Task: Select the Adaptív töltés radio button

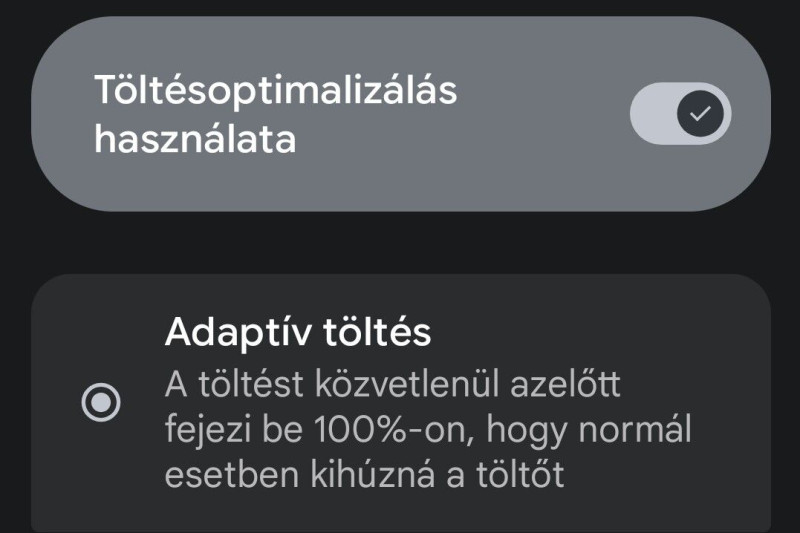Action: [x=101, y=403]
